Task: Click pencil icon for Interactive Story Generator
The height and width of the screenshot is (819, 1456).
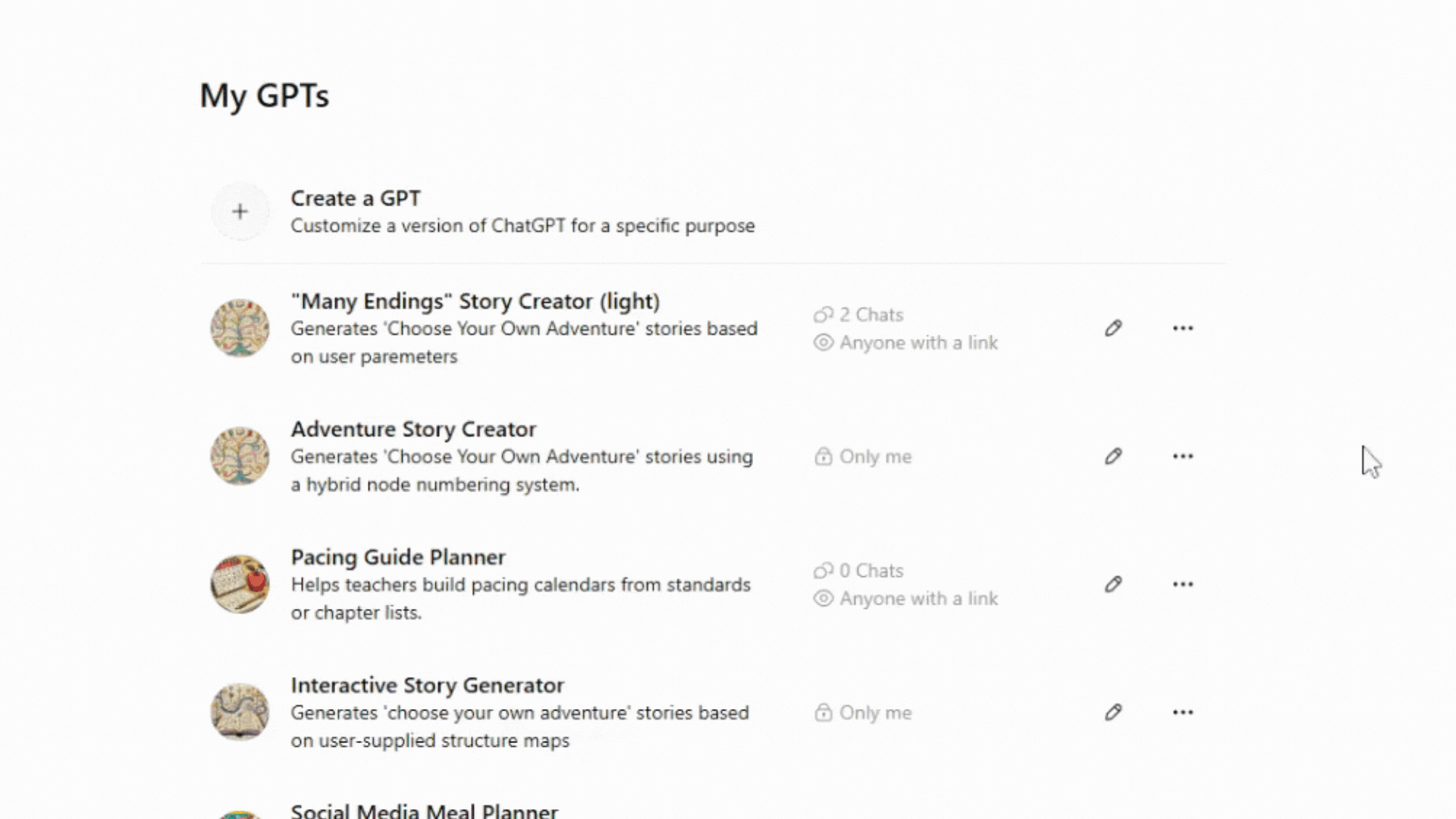Action: (1112, 713)
